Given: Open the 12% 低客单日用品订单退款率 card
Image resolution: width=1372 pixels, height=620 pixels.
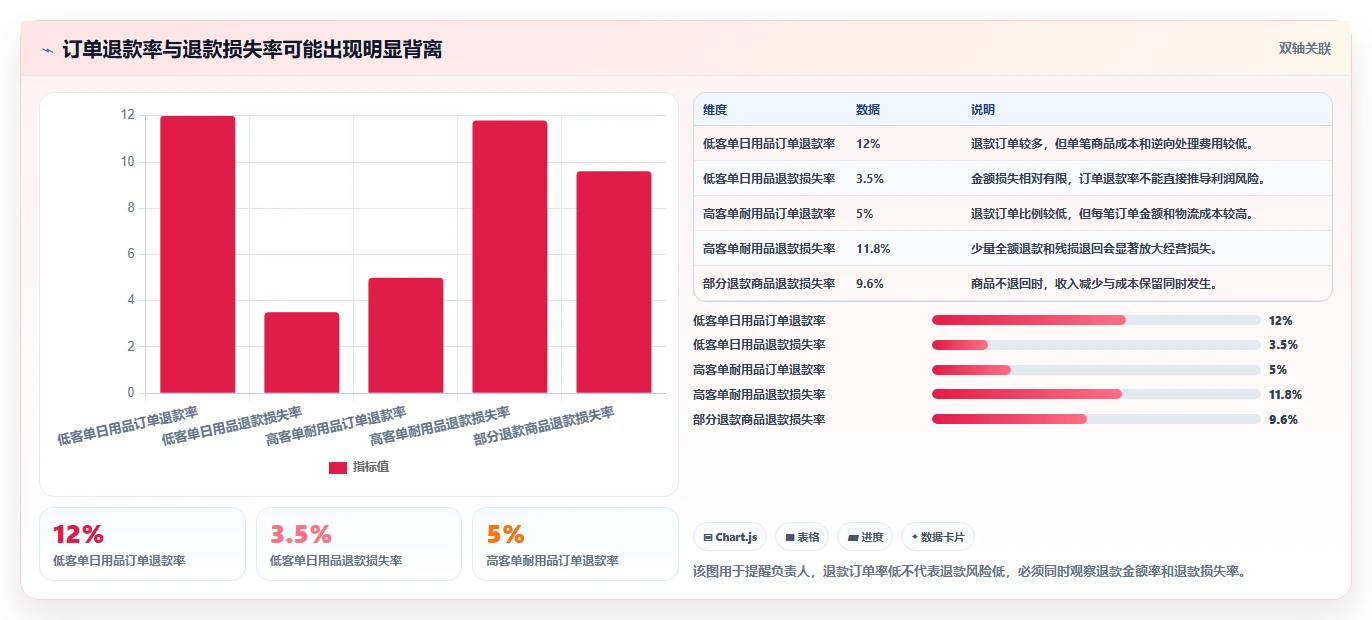Looking at the screenshot, I should [x=142, y=544].
